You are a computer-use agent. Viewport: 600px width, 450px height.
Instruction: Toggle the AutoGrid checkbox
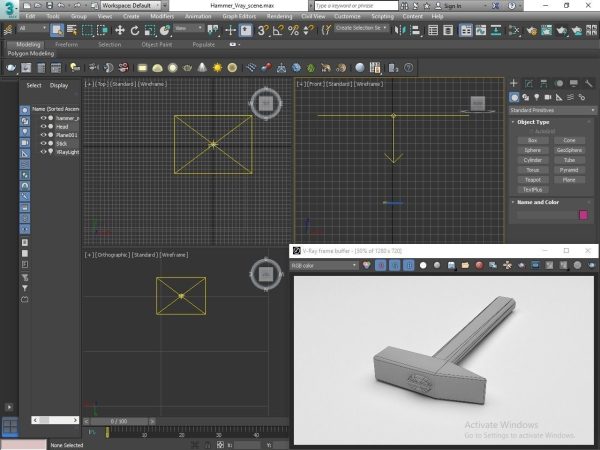532,131
